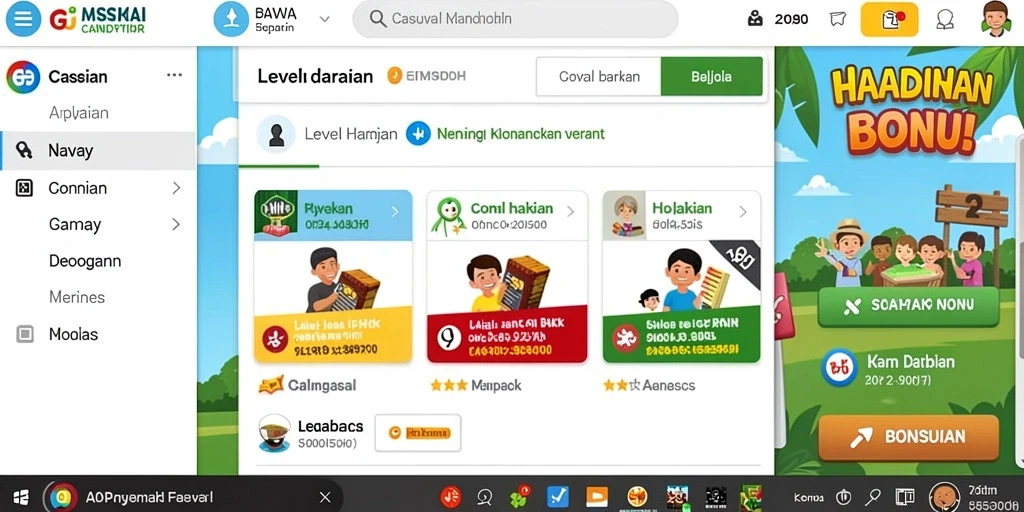Click the Aenescs star rating
1024x512 pixels.
pyautogui.click(x=622, y=385)
